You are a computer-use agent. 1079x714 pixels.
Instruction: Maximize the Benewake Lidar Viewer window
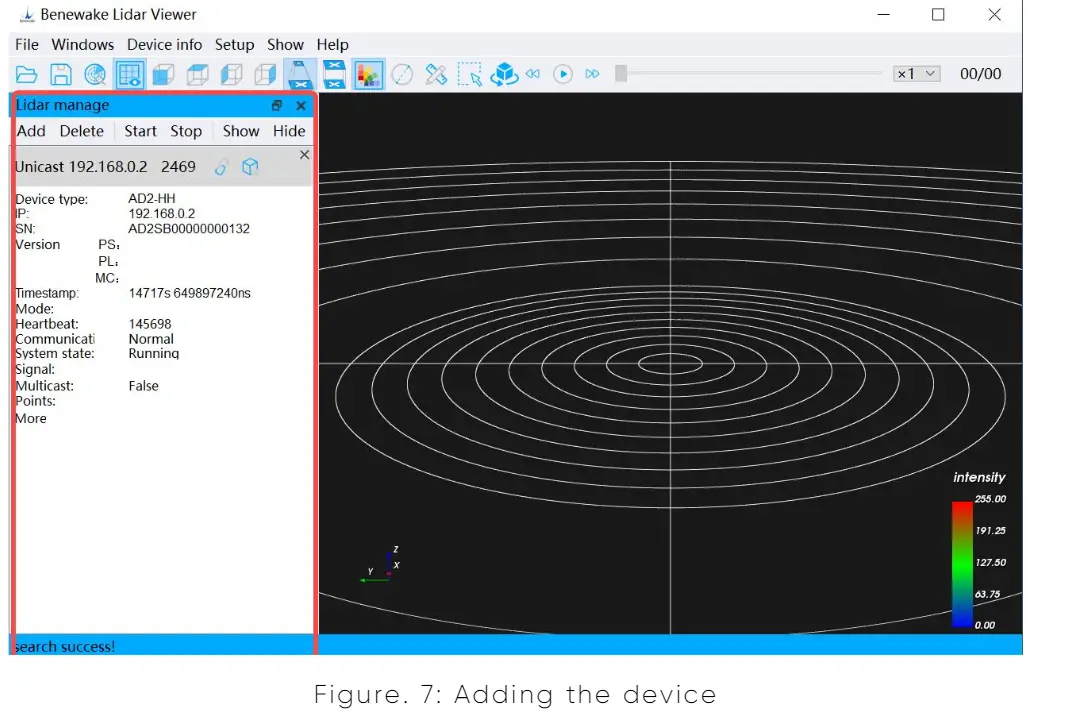pyautogui.click(x=938, y=14)
